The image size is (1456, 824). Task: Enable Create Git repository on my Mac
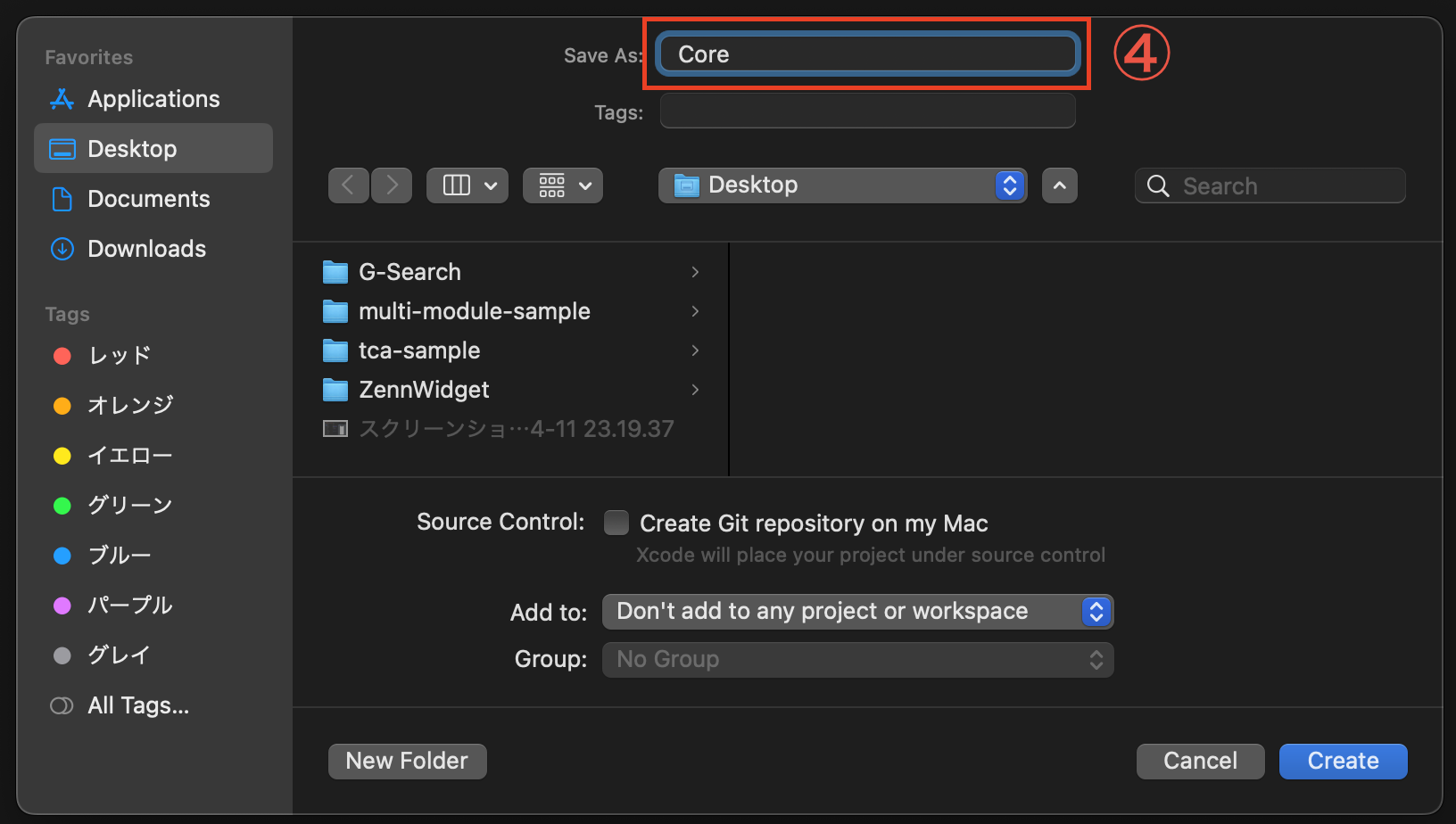pyautogui.click(x=616, y=523)
